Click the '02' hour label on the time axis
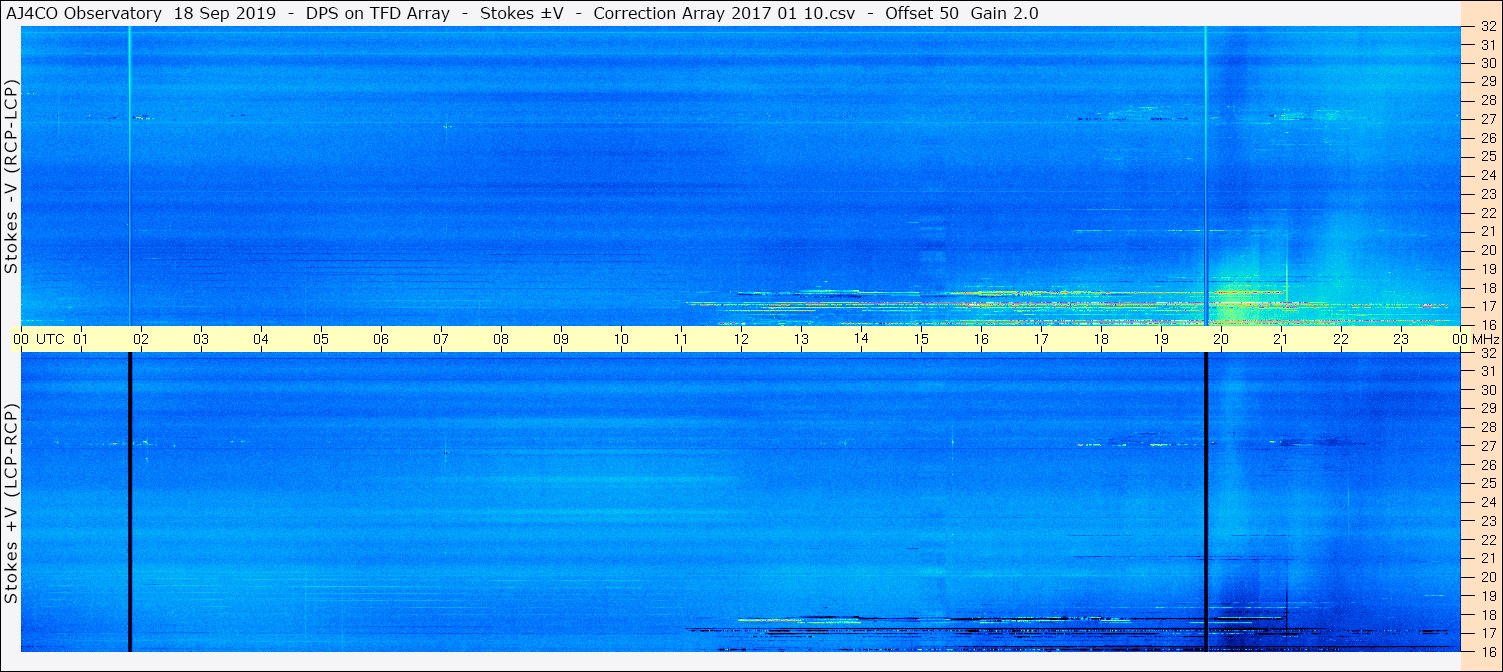This screenshot has height=672, width=1503. click(x=141, y=339)
